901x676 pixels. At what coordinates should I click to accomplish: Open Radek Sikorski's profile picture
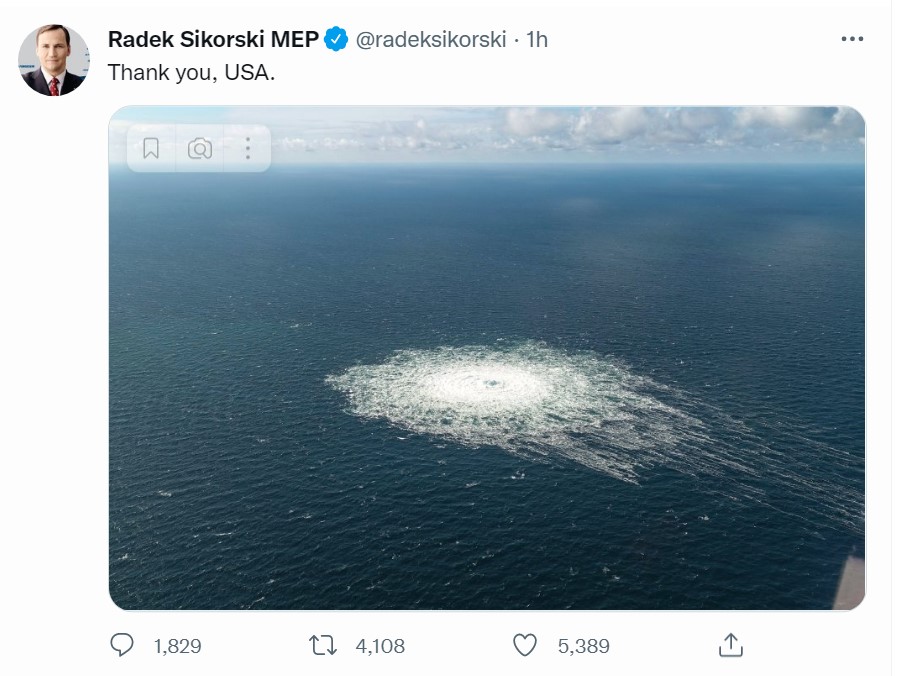point(53,60)
